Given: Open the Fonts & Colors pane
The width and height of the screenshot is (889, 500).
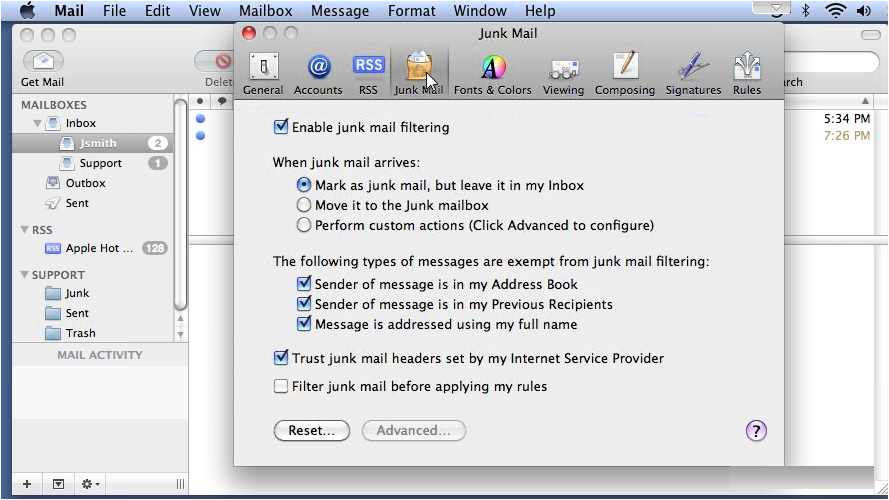Looking at the screenshot, I should point(493,74).
